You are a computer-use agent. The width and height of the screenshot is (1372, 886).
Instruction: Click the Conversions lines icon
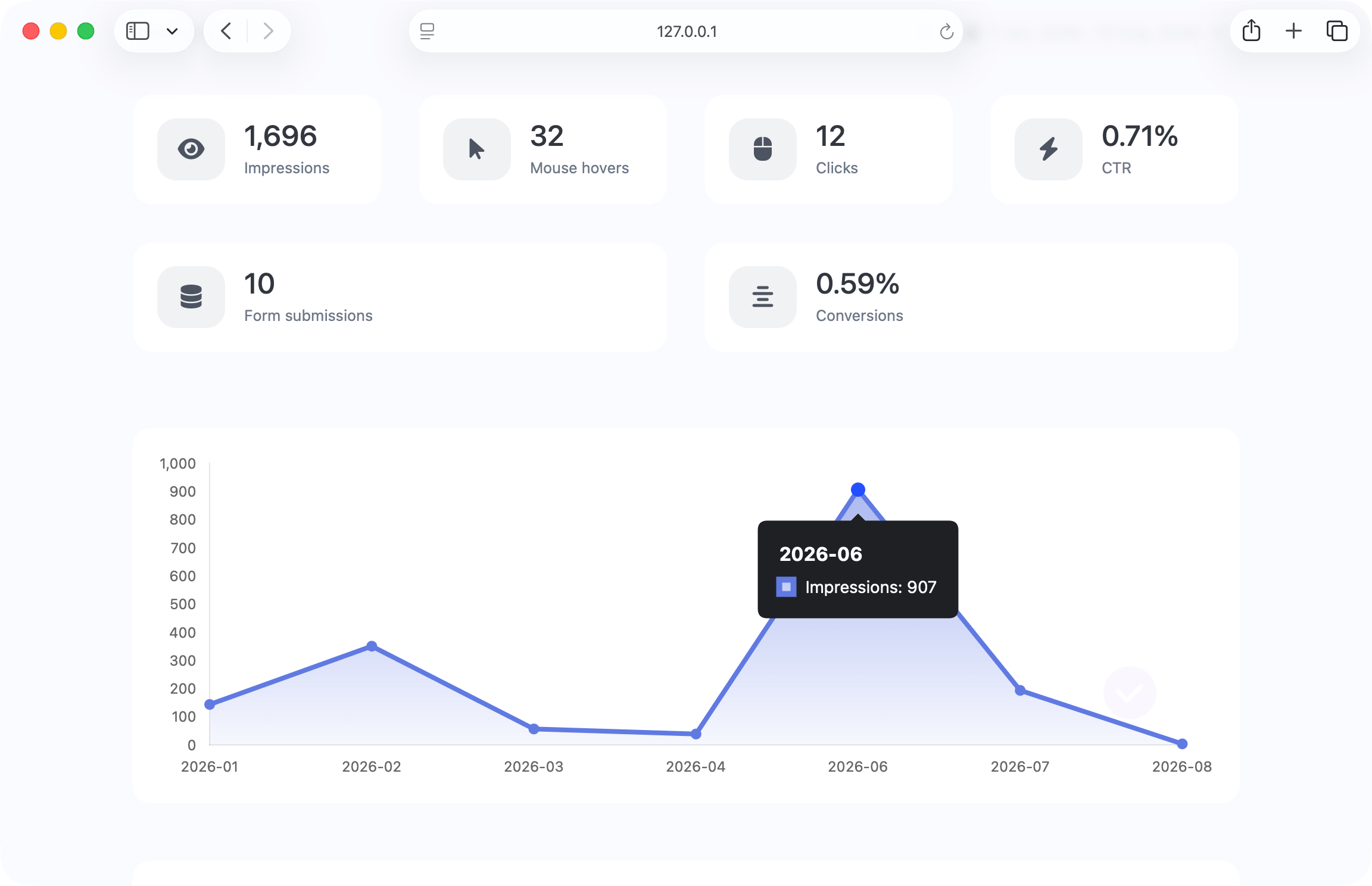point(763,297)
